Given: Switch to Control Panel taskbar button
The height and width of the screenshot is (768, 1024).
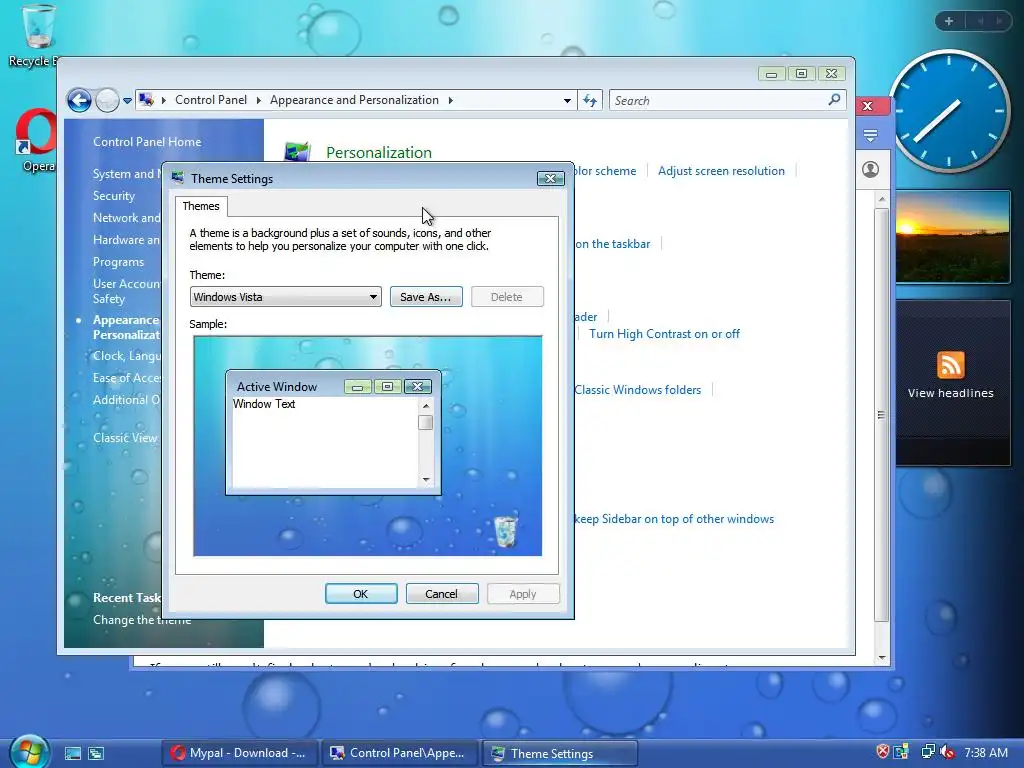Looking at the screenshot, I should [x=398, y=753].
